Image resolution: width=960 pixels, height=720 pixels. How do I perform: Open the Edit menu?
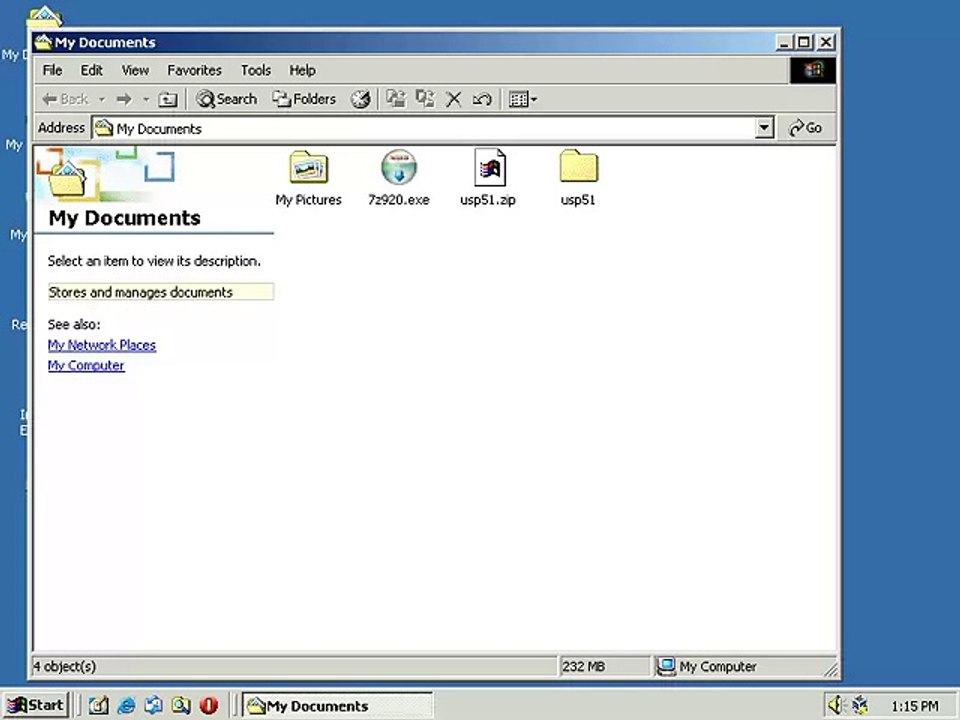pos(92,70)
